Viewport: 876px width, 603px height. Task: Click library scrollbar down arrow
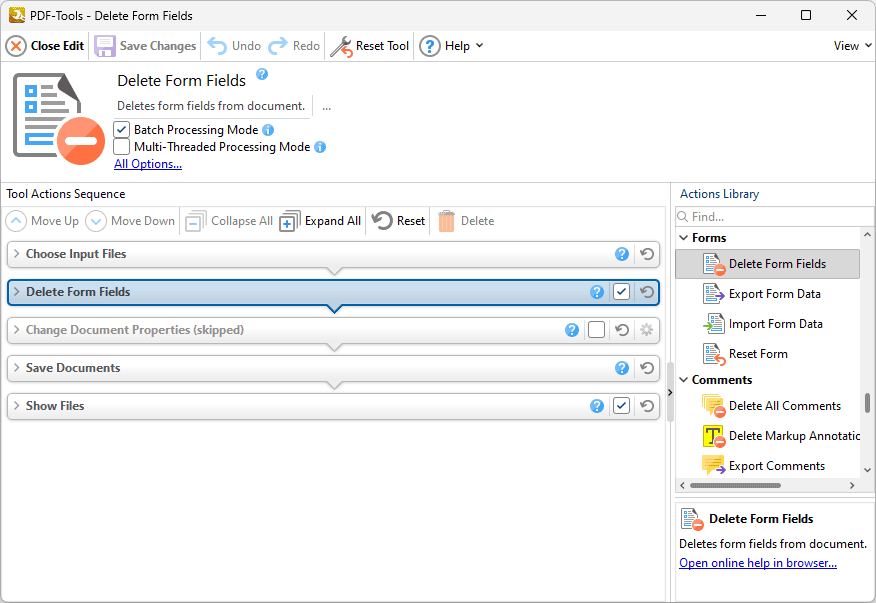click(867, 470)
